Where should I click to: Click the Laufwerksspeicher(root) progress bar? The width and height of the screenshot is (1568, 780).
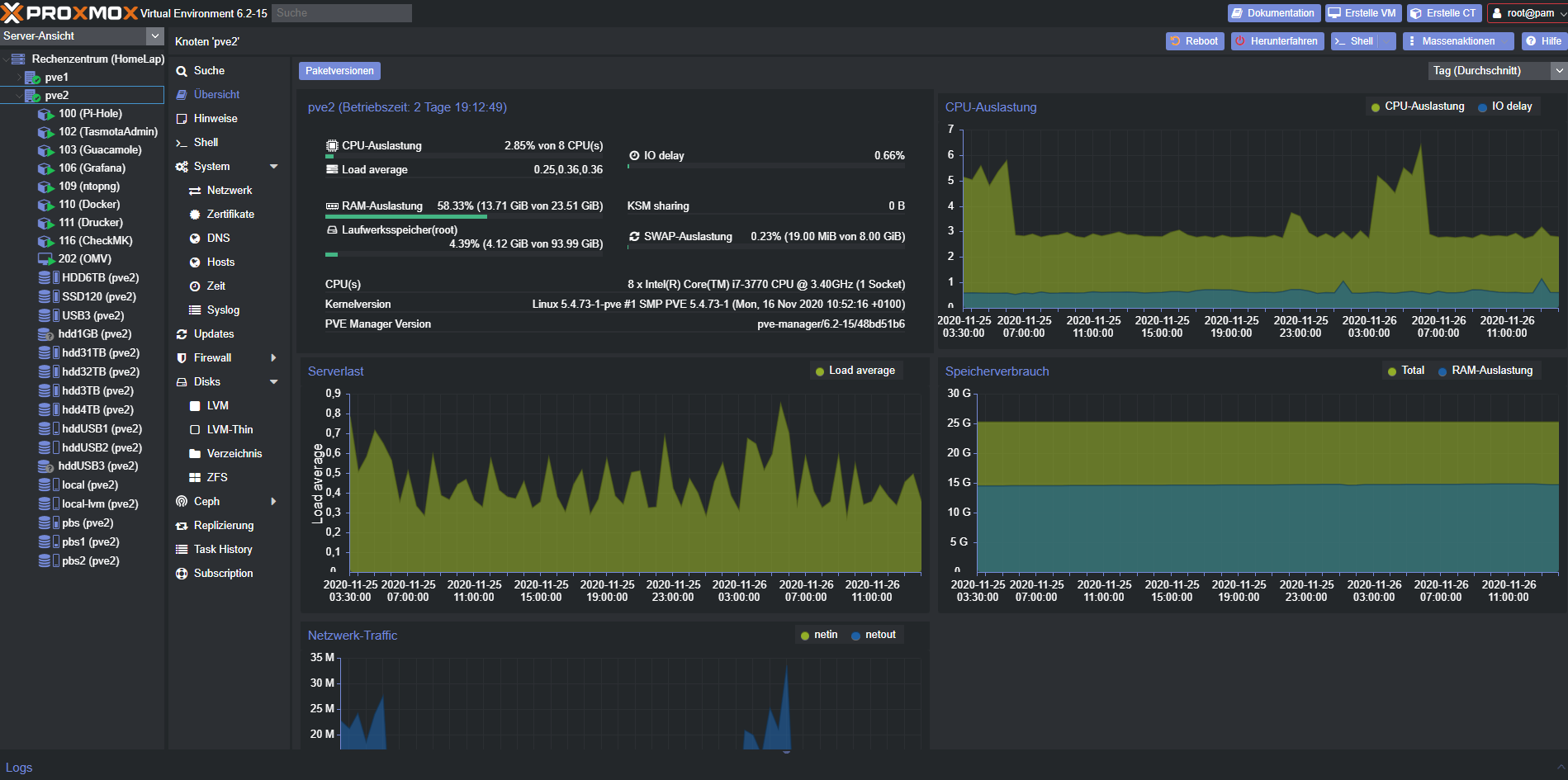tap(464, 254)
